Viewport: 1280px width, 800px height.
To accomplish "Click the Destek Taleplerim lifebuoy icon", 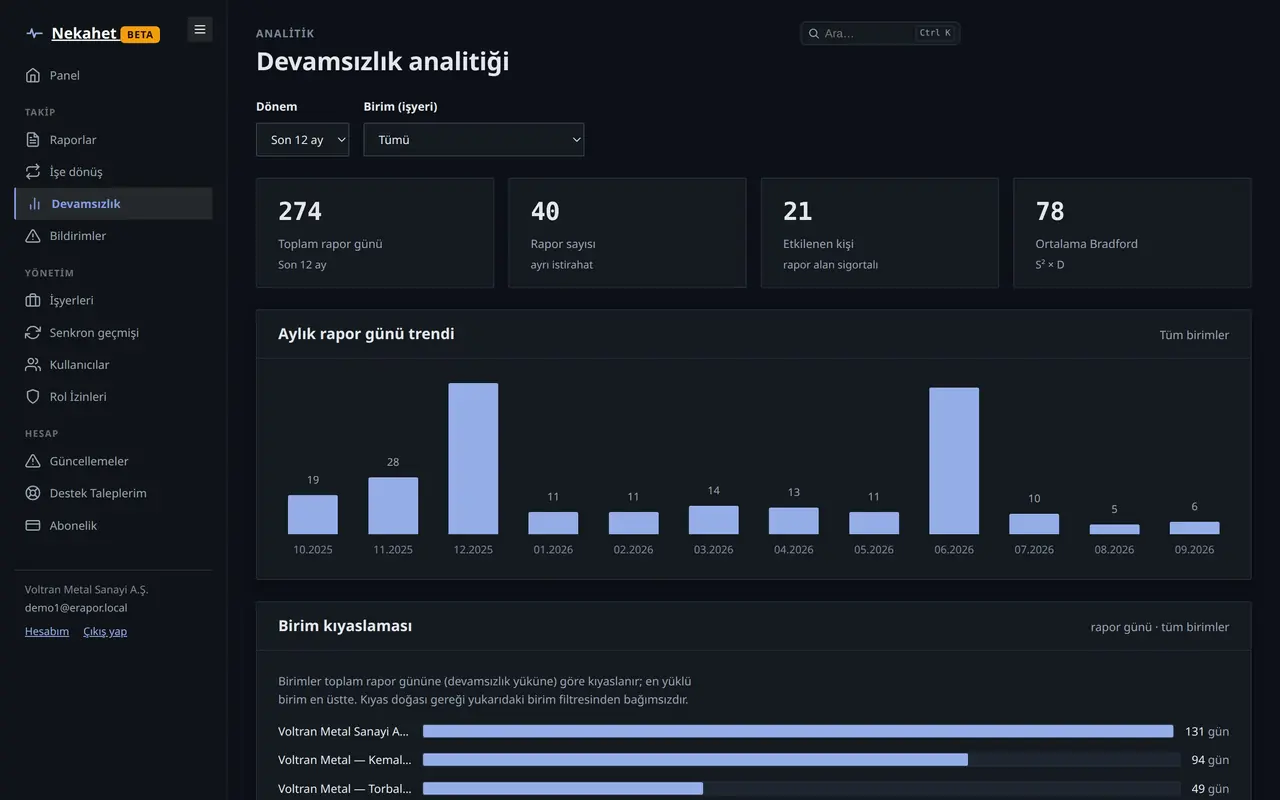I will [x=33, y=493].
